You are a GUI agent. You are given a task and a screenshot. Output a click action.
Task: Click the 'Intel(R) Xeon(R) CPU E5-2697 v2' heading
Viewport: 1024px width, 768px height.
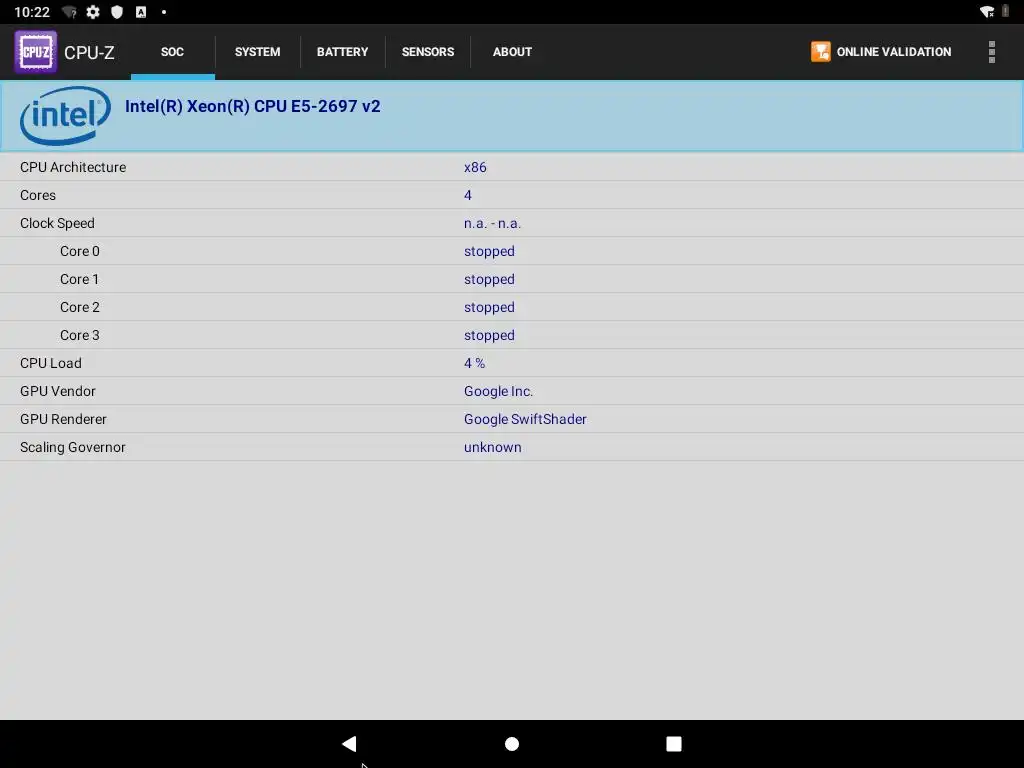pyautogui.click(x=252, y=106)
